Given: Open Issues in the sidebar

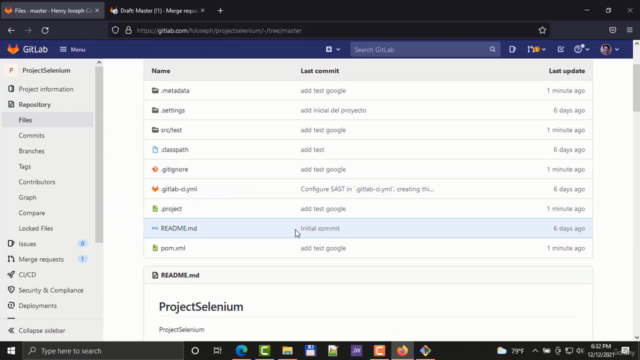Looking at the screenshot, I should (x=27, y=244).
